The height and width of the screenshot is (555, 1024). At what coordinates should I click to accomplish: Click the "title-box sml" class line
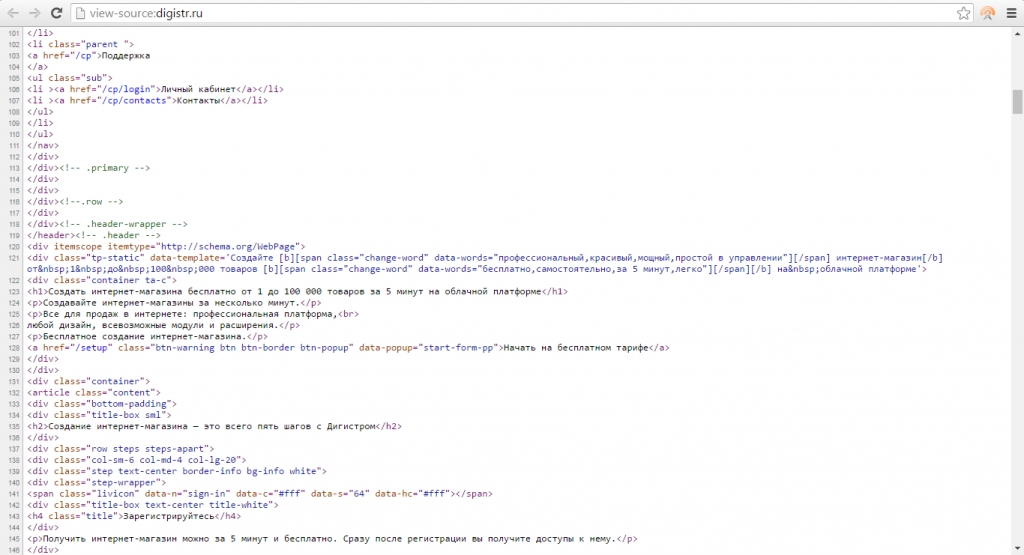(99, 415)
